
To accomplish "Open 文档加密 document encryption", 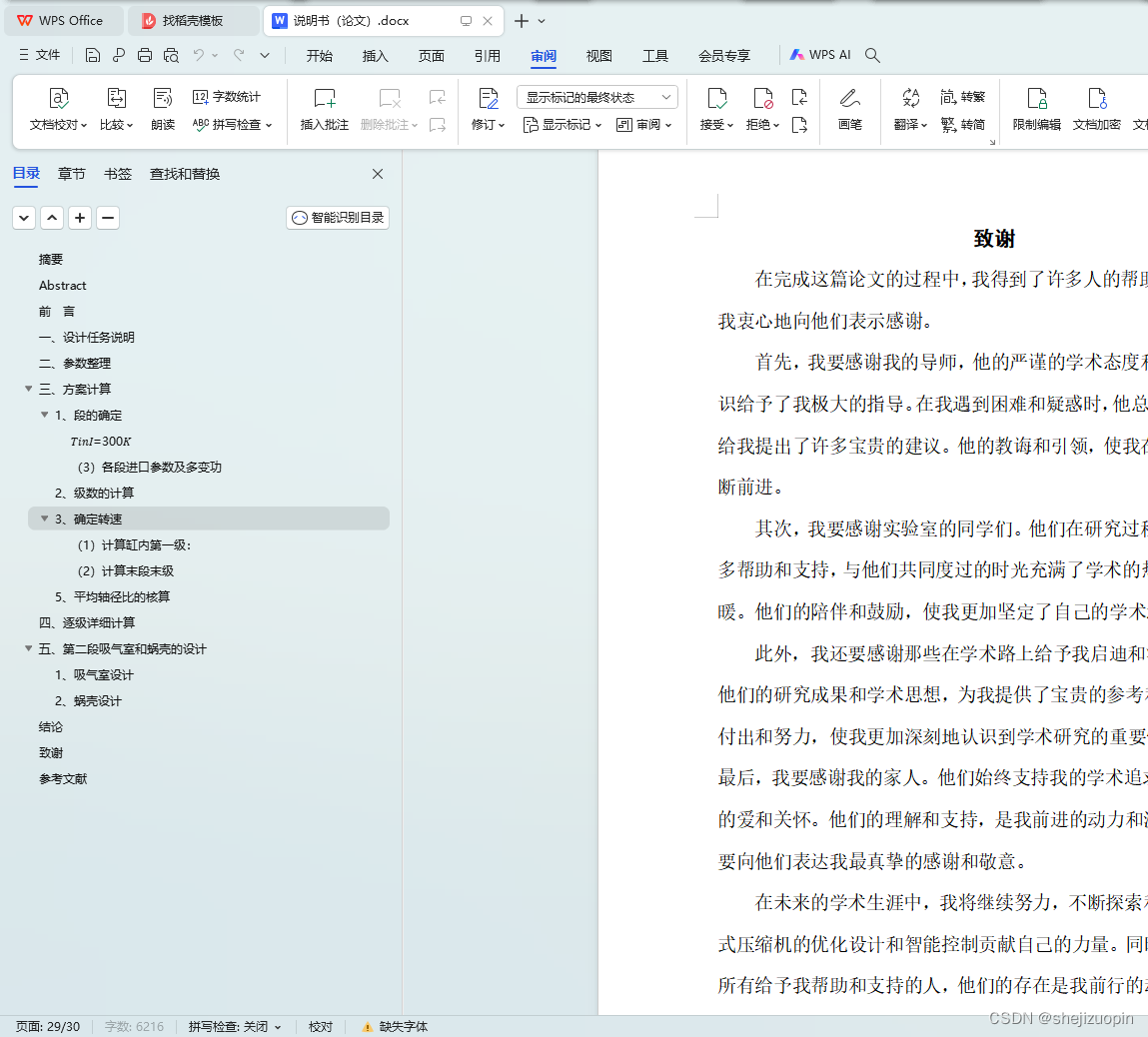I will tap(1097, 109).
